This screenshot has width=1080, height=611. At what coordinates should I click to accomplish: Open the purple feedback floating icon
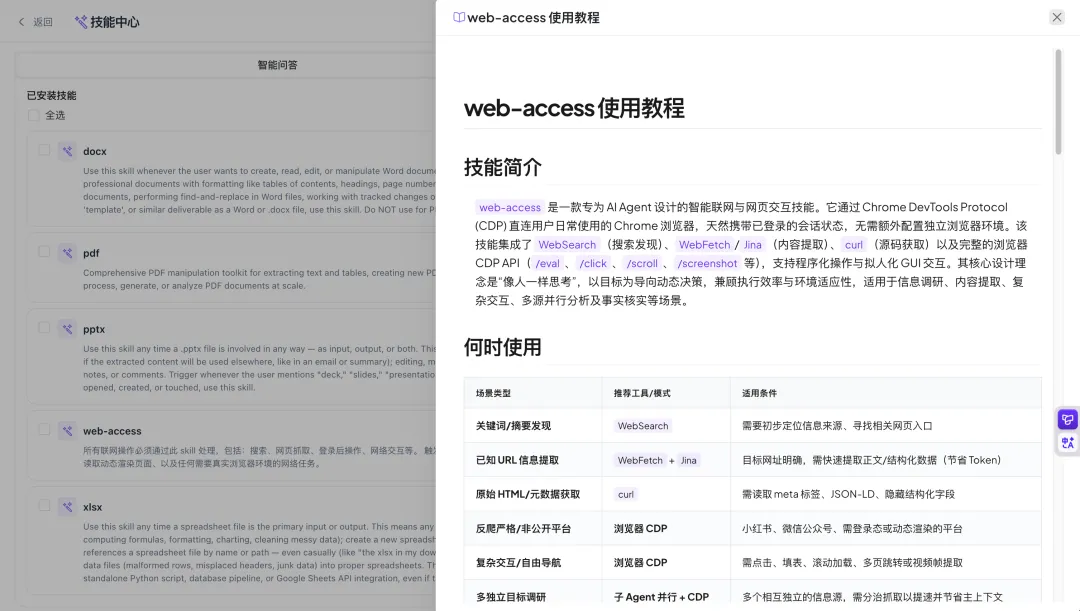tap(1068, 419)
